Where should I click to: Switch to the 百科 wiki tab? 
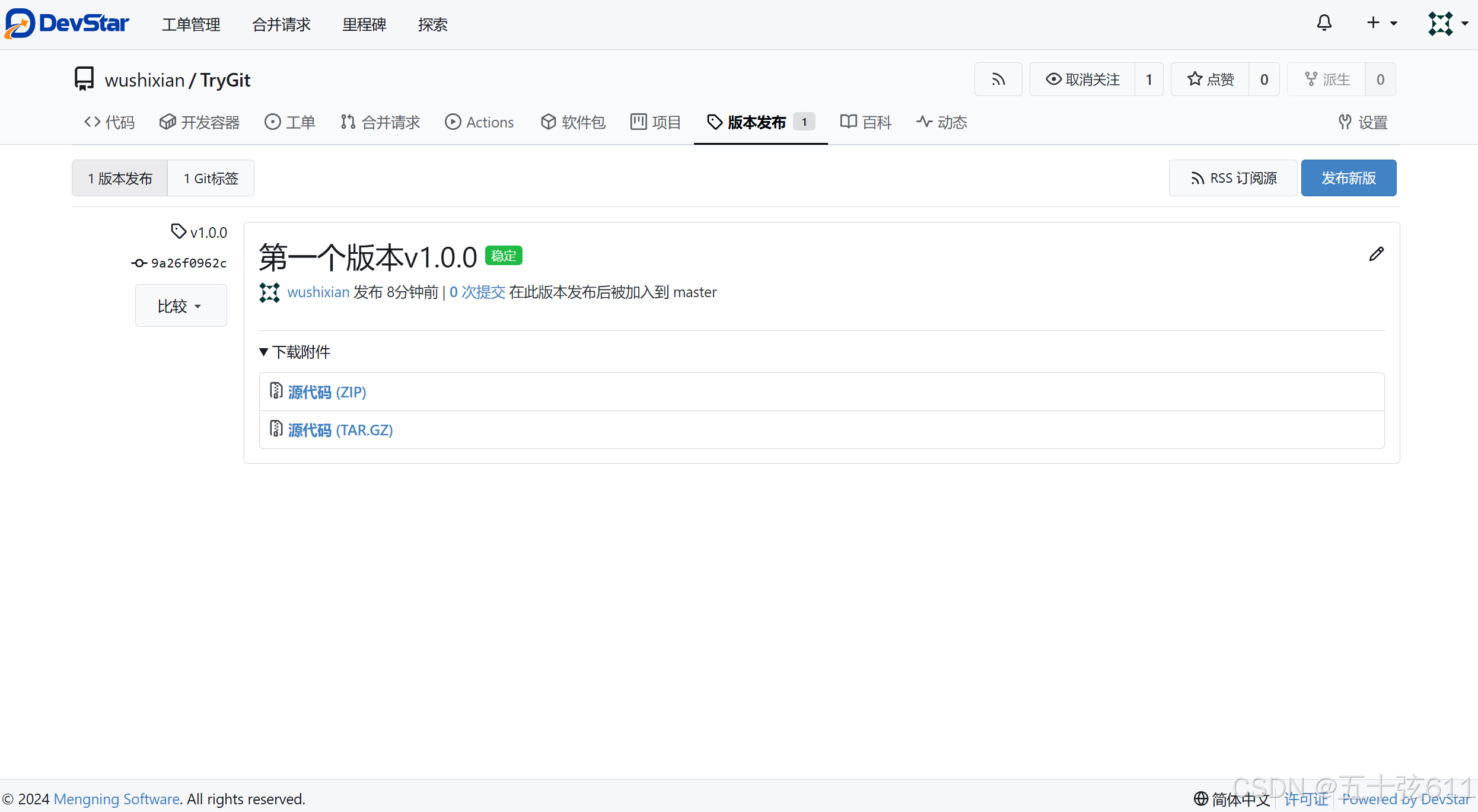(865, 122)
